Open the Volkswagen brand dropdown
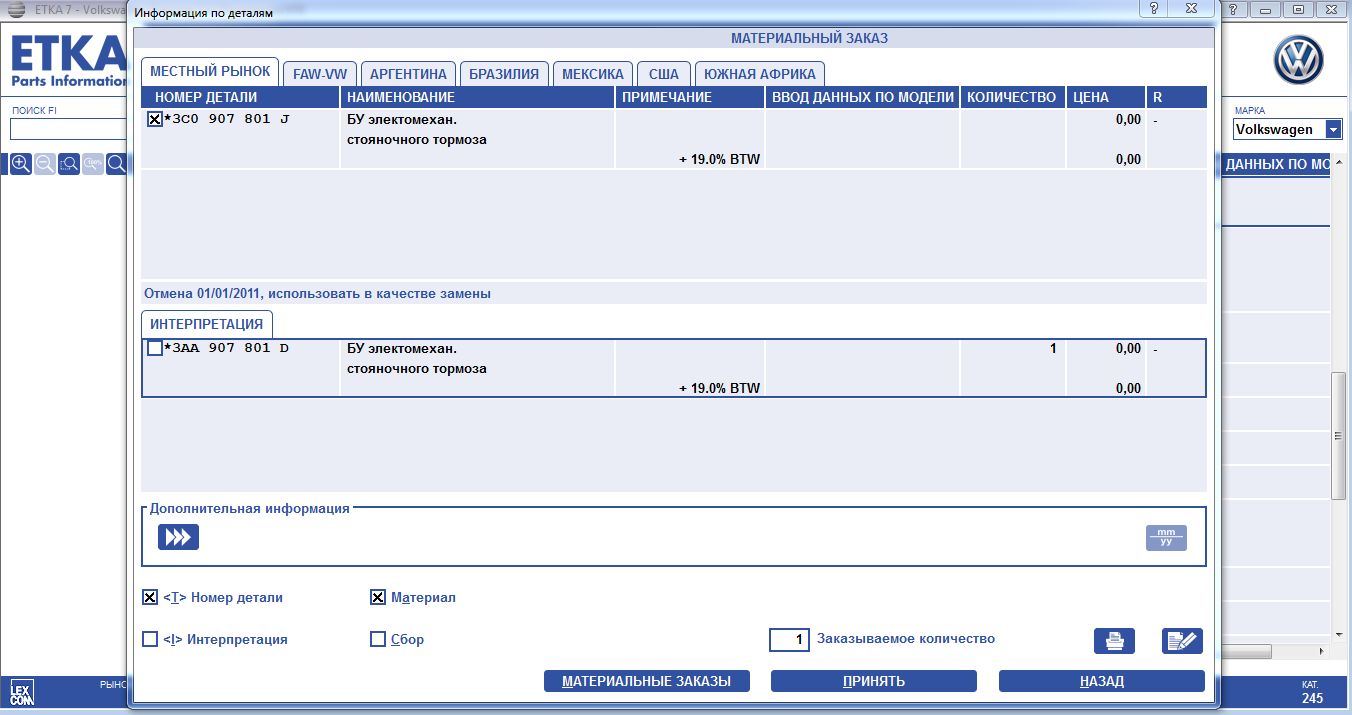Screen dimensions: 1352x715 (x=1333, y=129)
